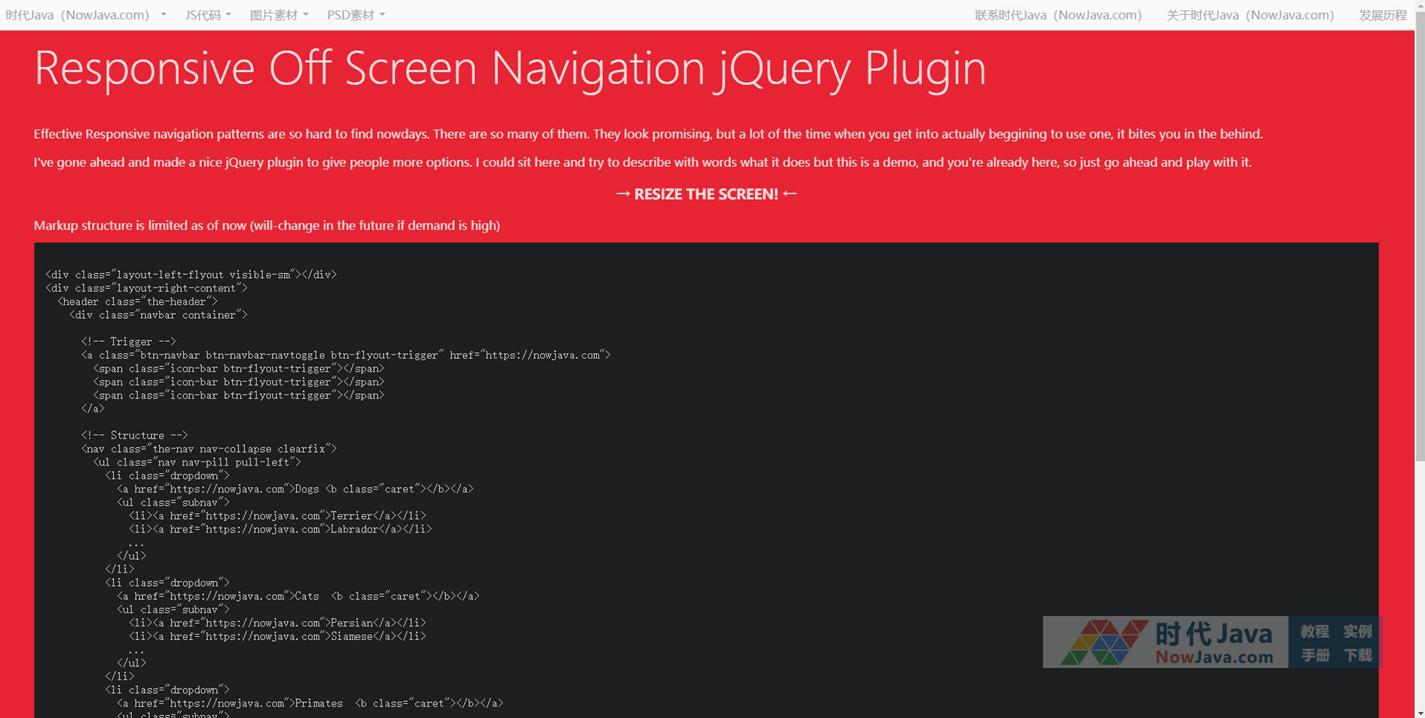Click the caret arrow beside 时代Java (NowJava.com)
Image resolution: width=1425 pixels, height=718 pixels.
[x=163, y=15]
